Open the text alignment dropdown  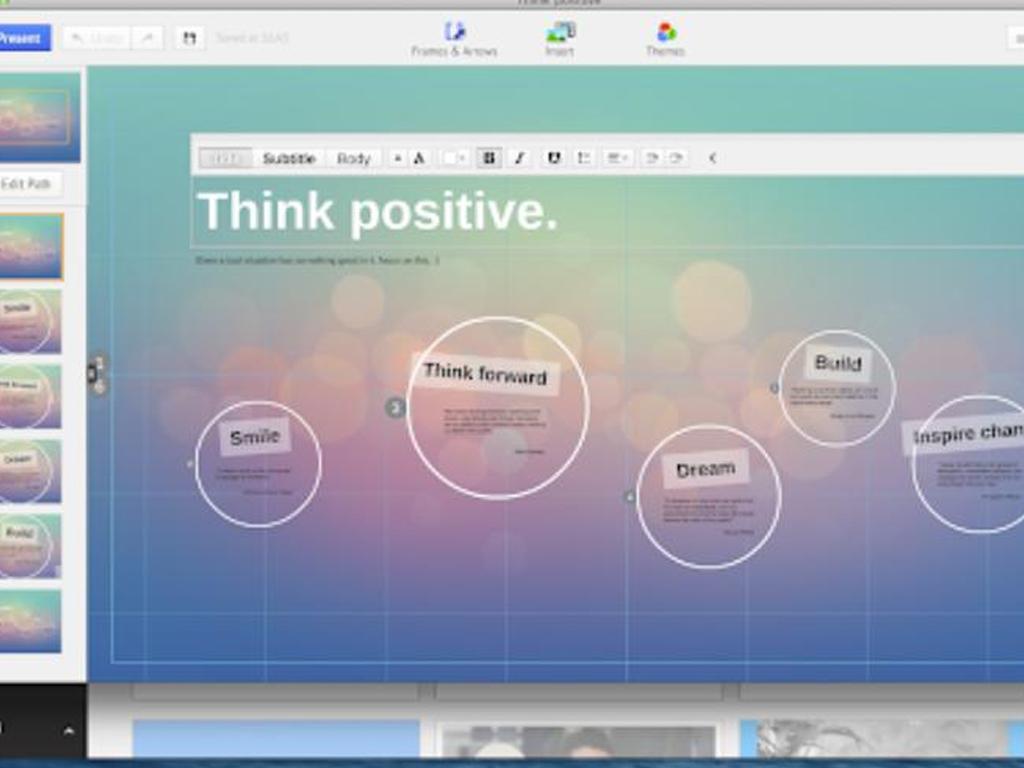(x=617, y=158)
